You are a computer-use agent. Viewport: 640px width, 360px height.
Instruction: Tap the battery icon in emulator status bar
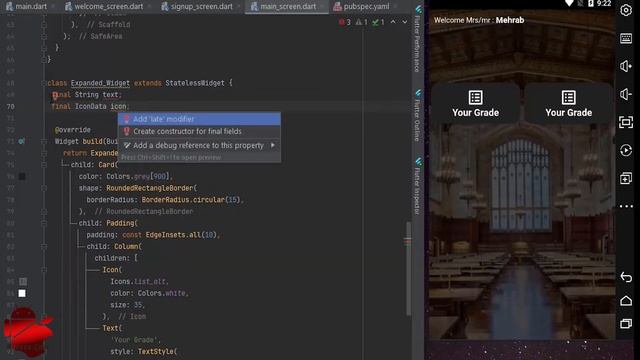pos(591,3)
